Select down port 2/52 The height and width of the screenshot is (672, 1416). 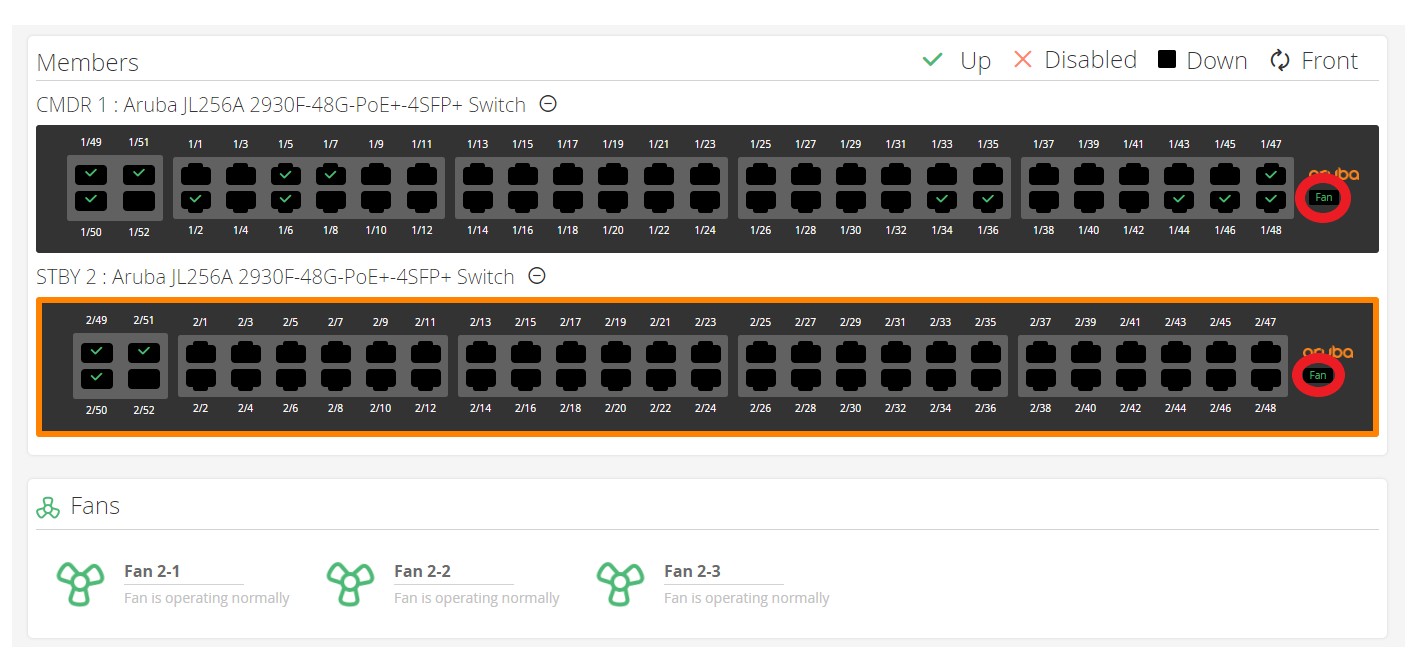[145, 379]
